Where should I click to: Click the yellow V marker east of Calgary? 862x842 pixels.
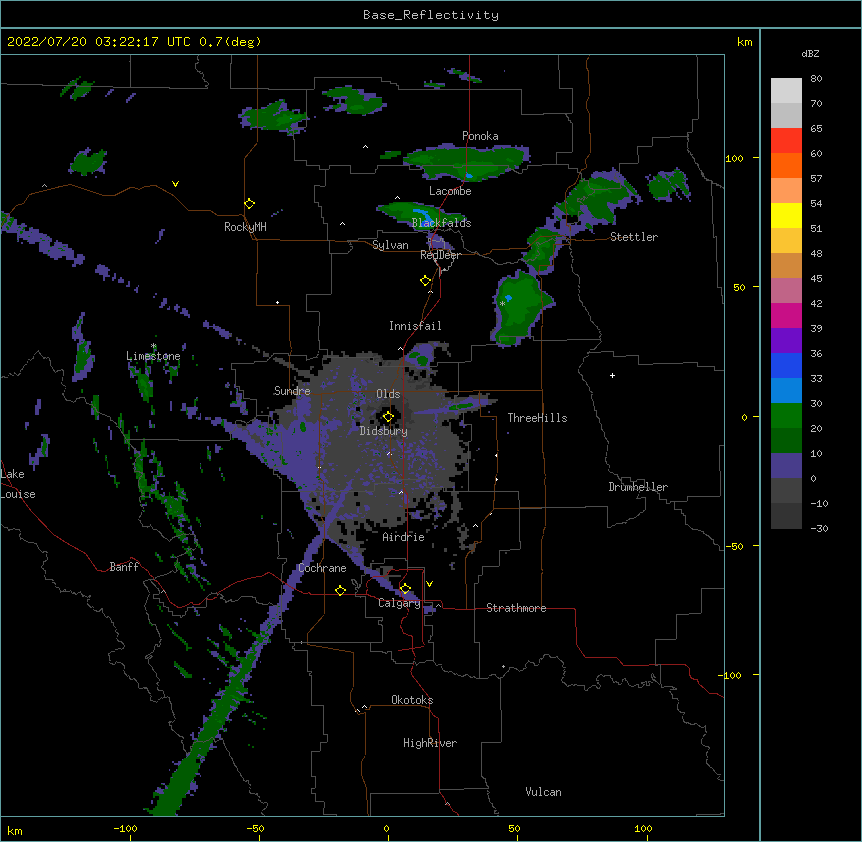(x=429, y=584)
